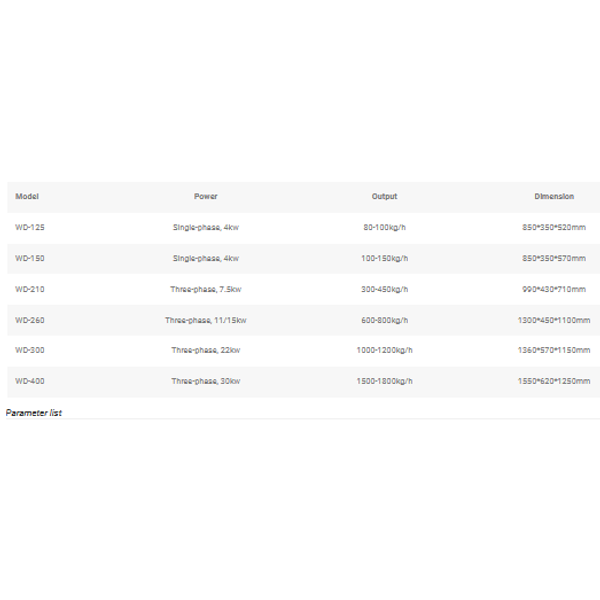Select the WD-125 model cell
This screenshot has height=600, width=600.
30,227
